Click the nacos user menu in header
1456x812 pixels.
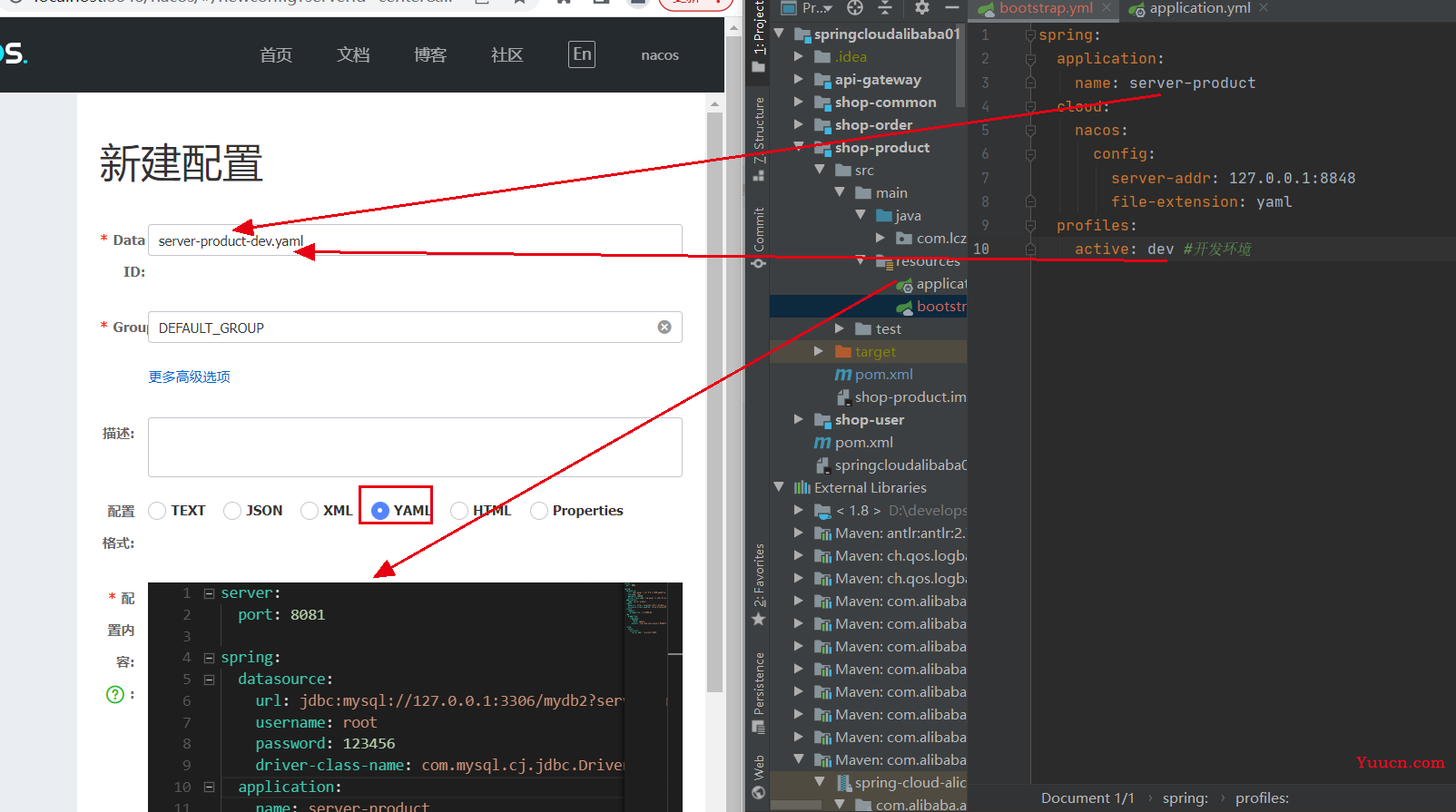(660, 55)
